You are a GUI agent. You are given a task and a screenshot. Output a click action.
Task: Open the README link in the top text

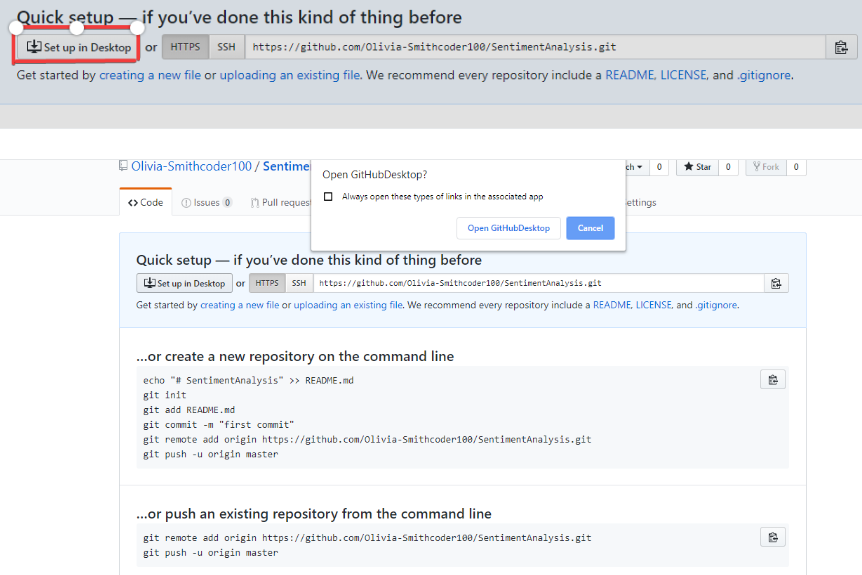tap(630, 75)
